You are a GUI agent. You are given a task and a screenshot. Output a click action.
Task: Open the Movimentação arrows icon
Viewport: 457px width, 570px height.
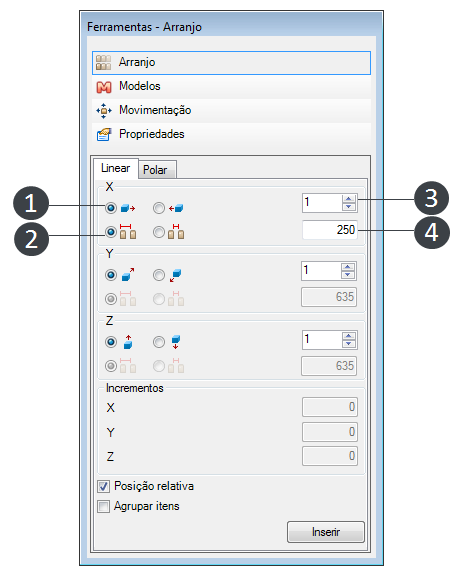pyautogui.click(x=104, y=111)
